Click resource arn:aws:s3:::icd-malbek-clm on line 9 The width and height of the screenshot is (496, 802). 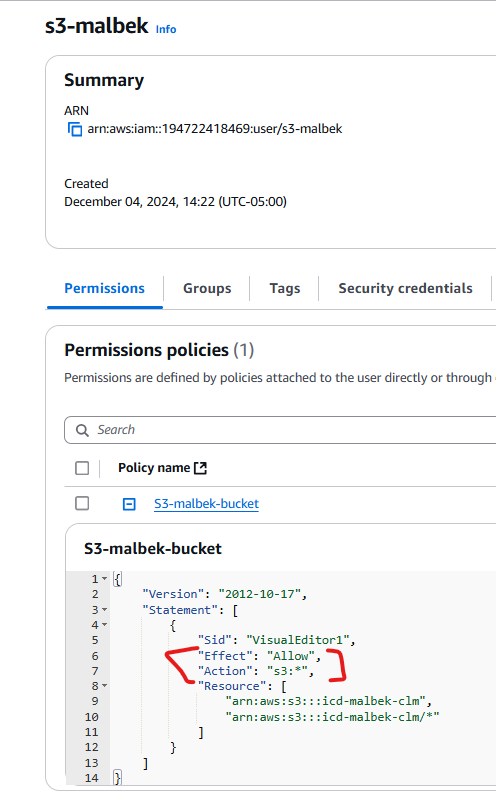329,701
